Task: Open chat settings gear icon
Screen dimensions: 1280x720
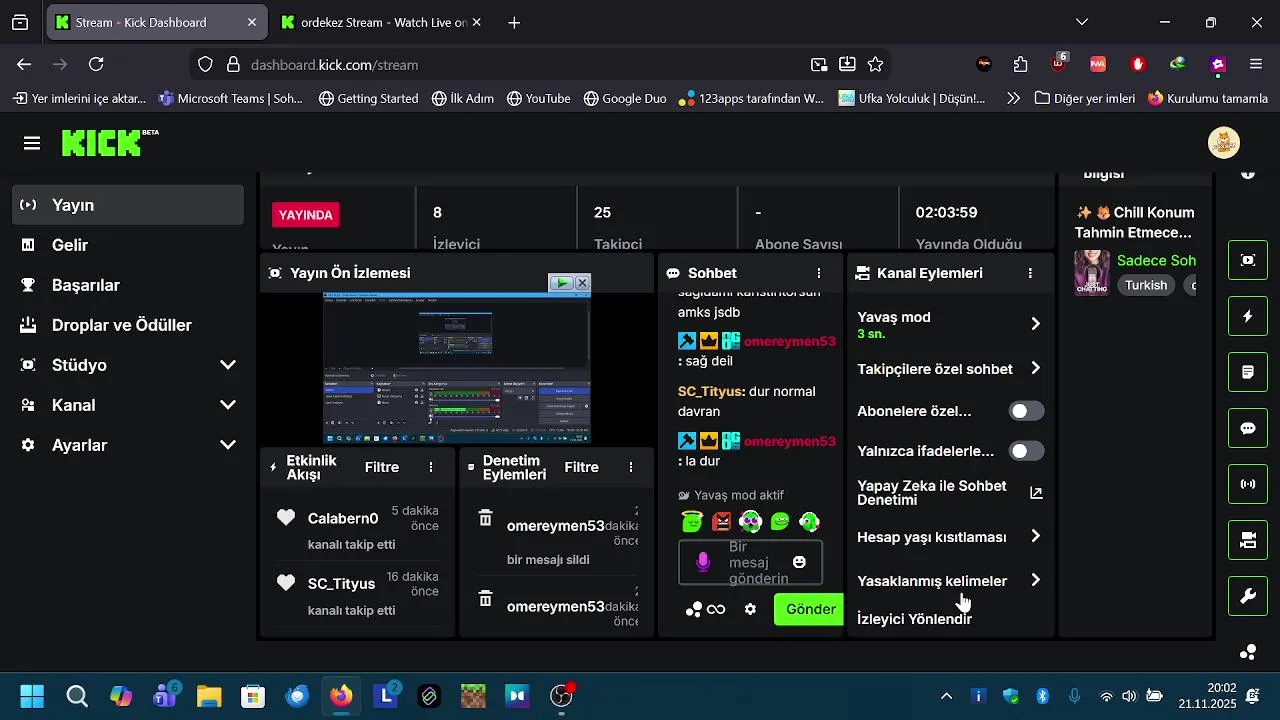Action: click(750, 609)
